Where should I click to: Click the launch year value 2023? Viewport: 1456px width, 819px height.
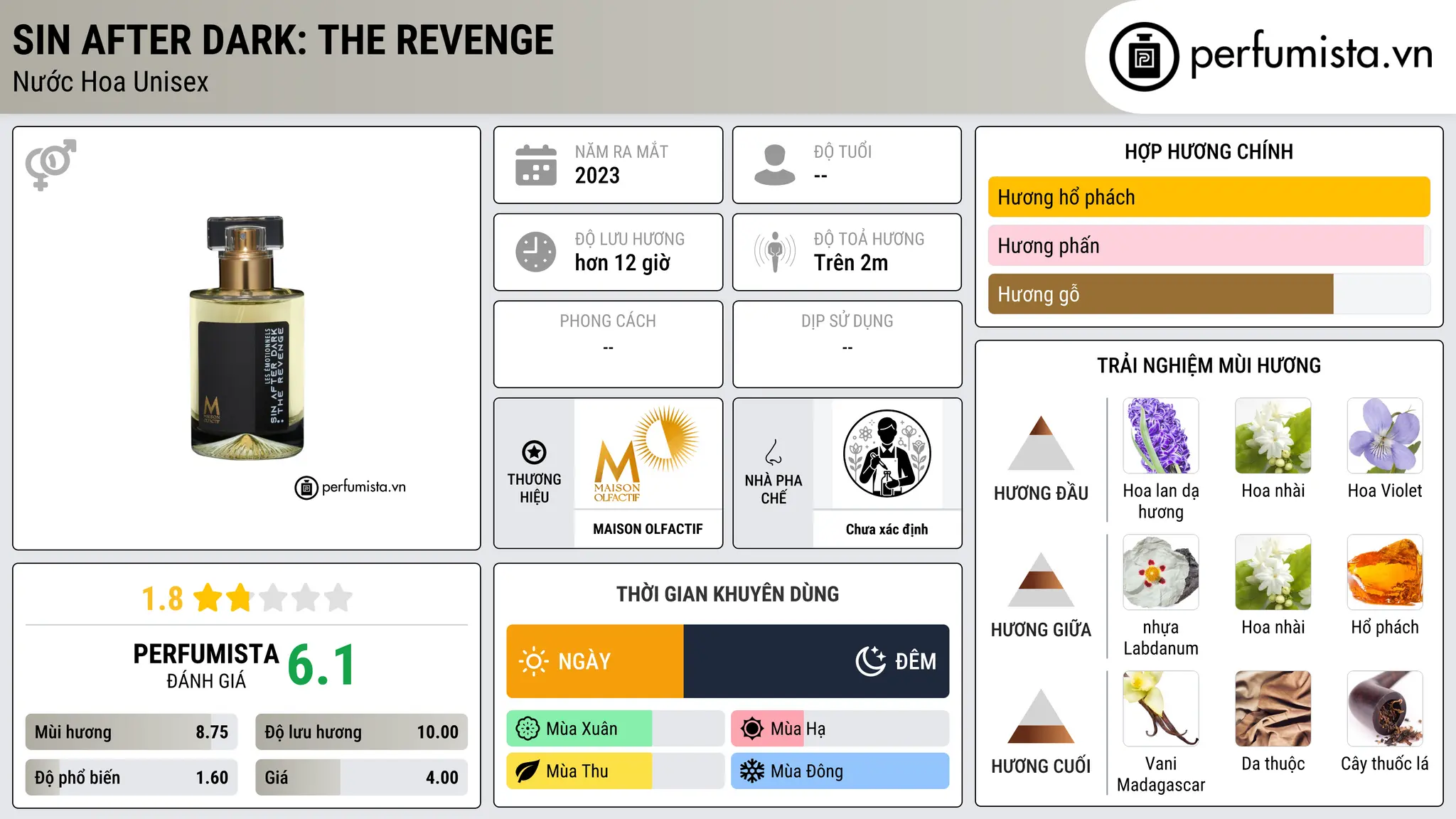pos(597,176)
